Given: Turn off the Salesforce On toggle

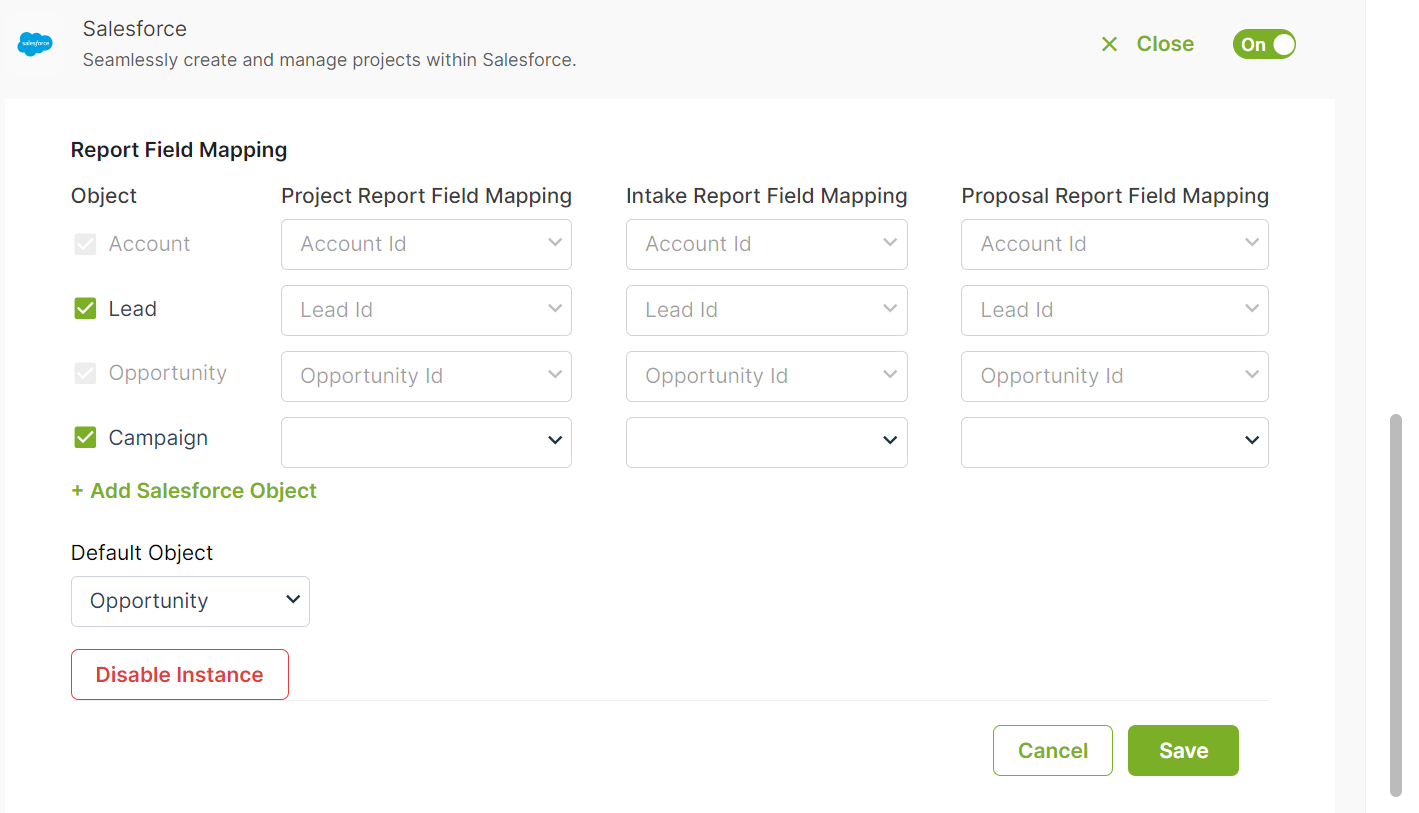Looking at the screenshot, I should tap(1264, 44).
